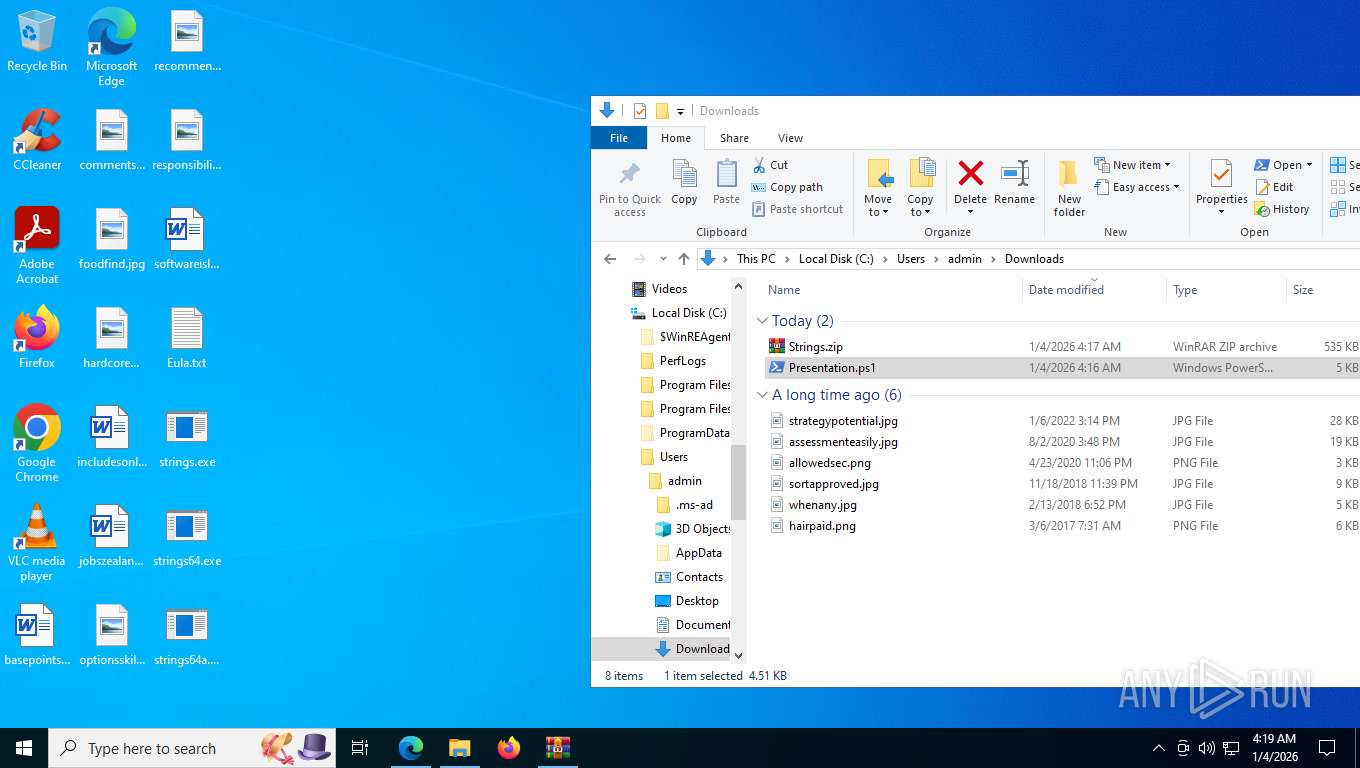Select the Google Chrome desktop shortcut
Viewport: 1360px width, 768px height.
click(37, 443)
